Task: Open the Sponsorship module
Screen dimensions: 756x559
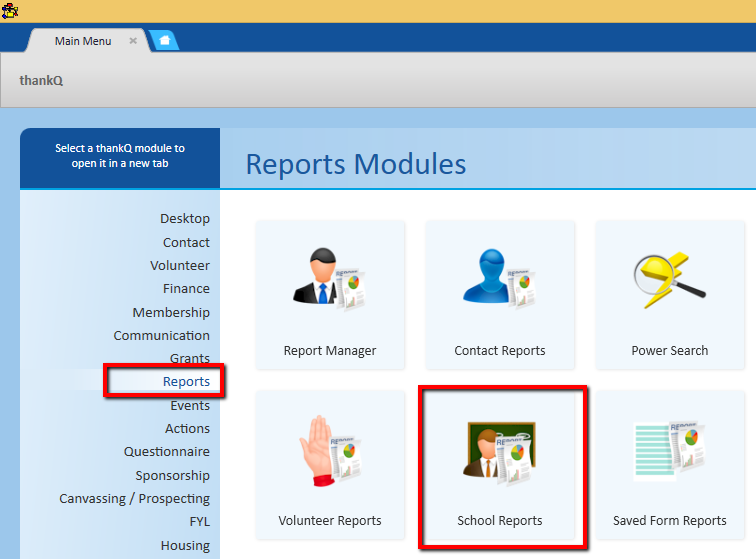Action: pyautogui.click(x=173, y=476)
